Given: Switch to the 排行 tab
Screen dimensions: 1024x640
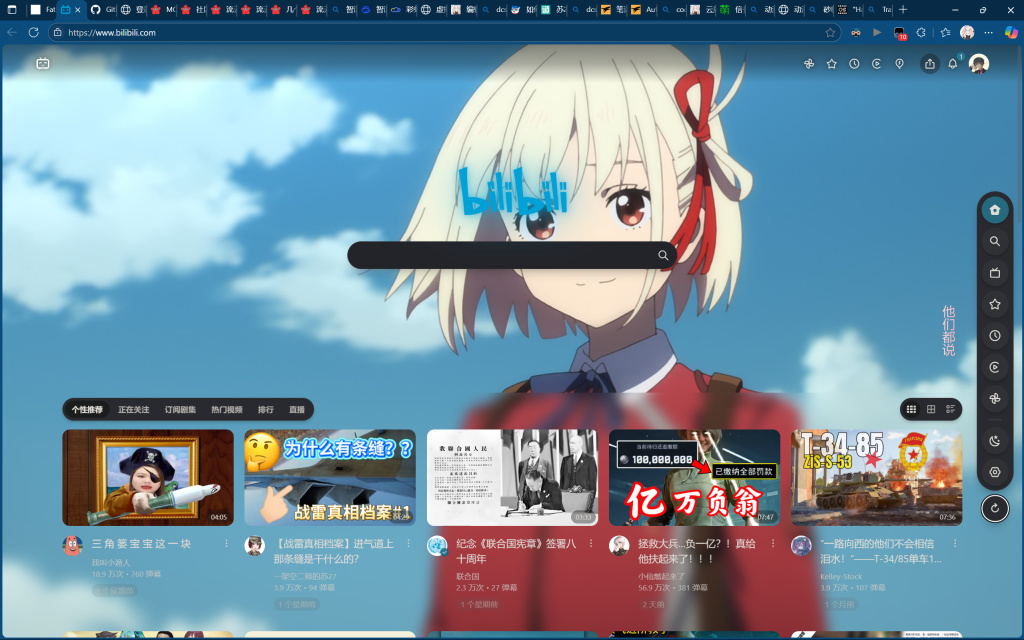Looking at the screenshot, I should pos(266,409).
